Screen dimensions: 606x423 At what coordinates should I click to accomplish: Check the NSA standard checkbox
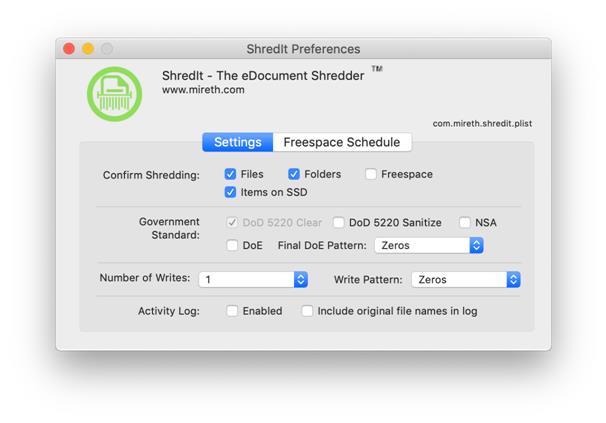click(465, 222)
